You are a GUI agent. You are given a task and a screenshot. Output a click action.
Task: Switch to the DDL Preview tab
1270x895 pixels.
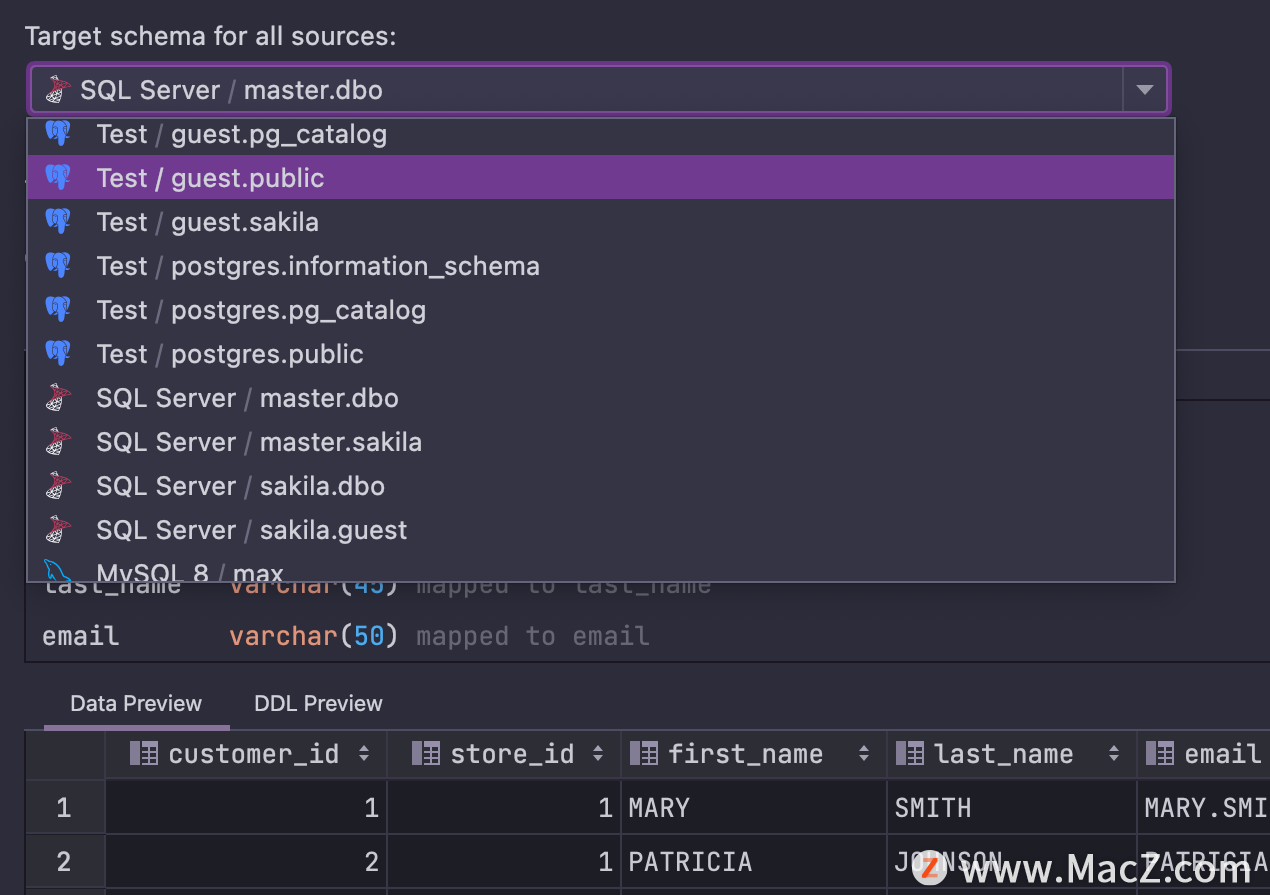(318, 703)
